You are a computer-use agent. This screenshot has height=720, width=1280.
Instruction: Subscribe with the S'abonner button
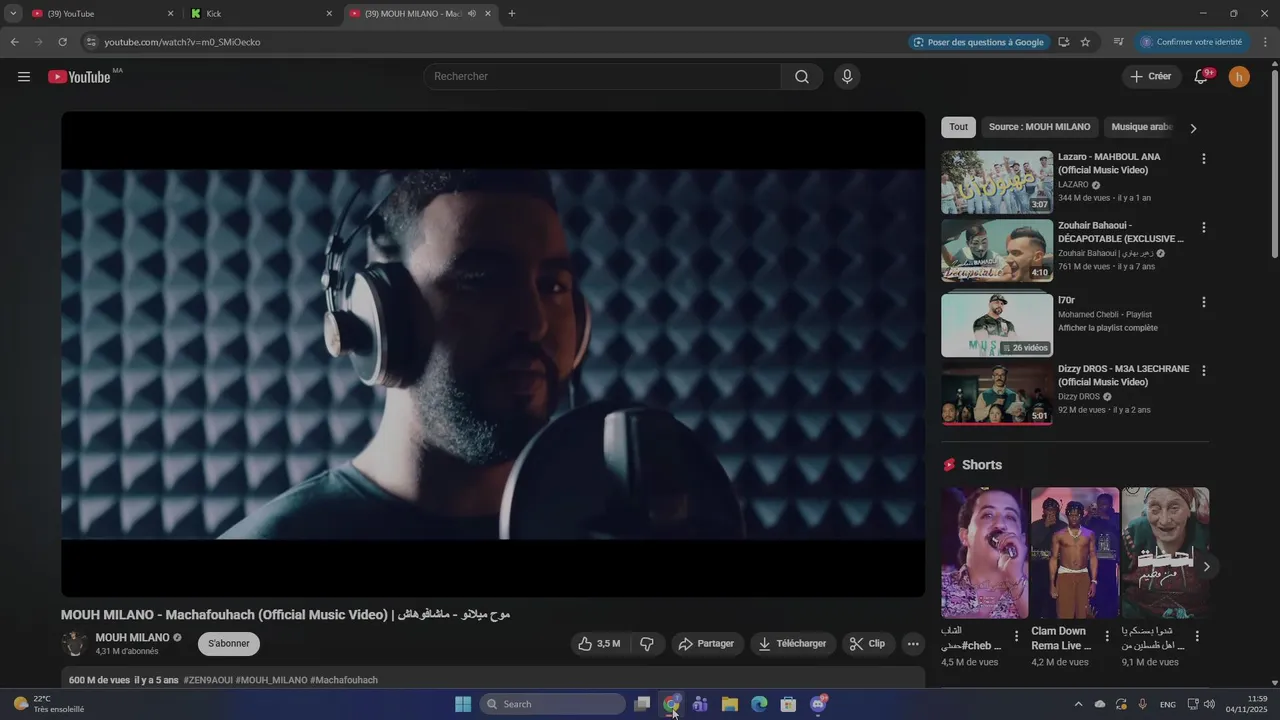229,644
